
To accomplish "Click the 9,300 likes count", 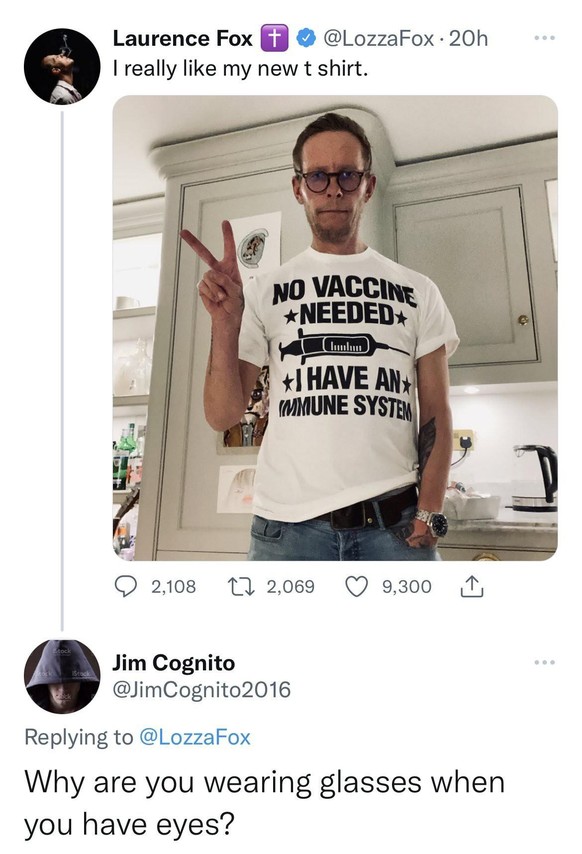I will pos(407,587).
